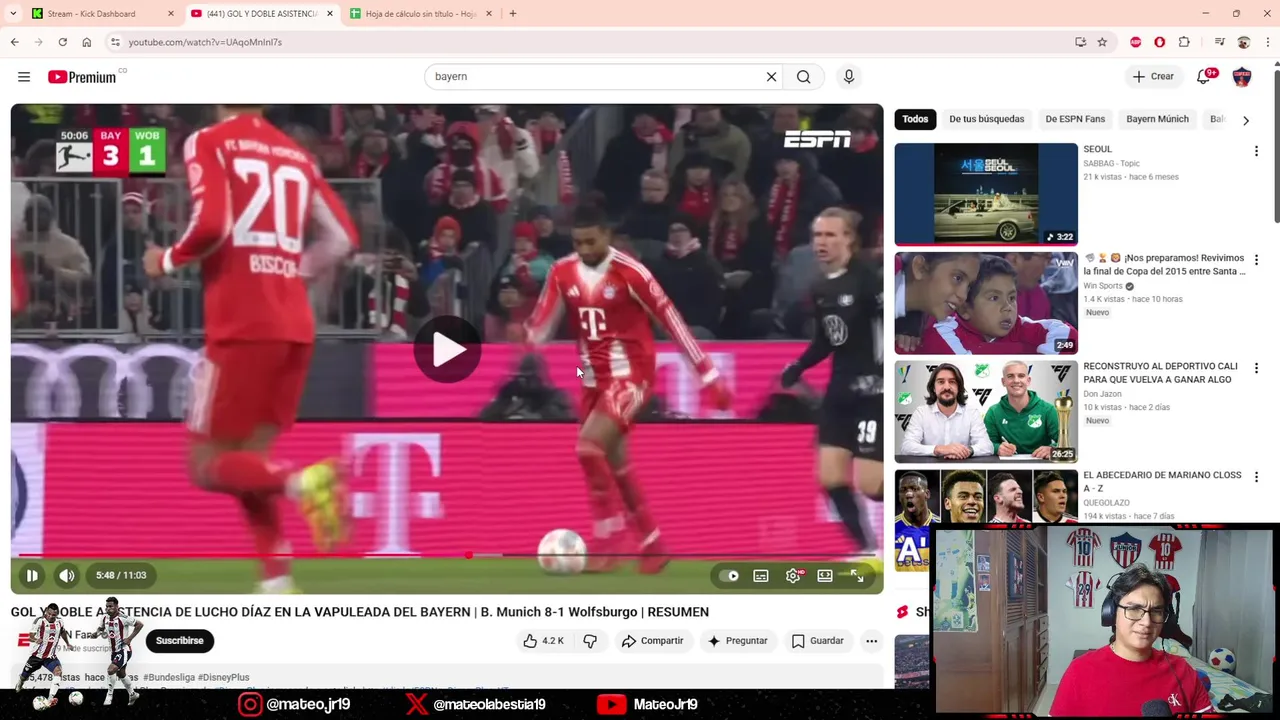This screenshot has width=1280, height=720.
Task: Install app icon in address bar
Action: tap(1080, 42)
